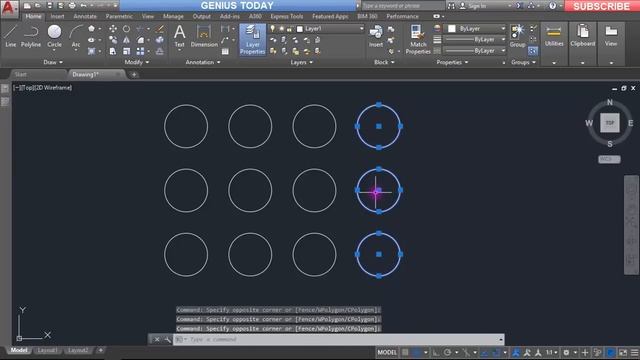
Task: Click the Move tool in Modify panel
Action: (113, 29)
